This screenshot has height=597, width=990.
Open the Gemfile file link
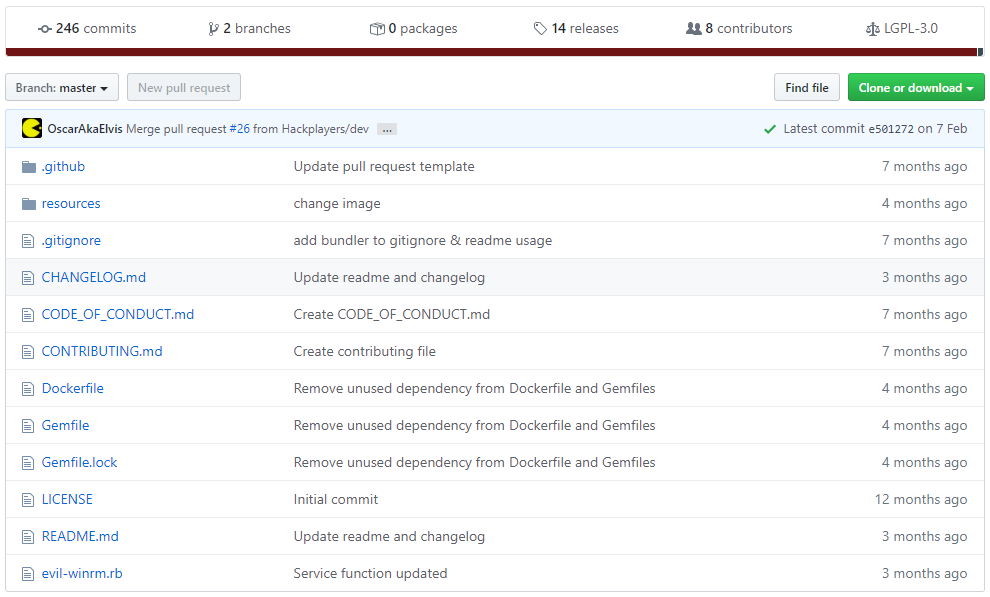click(x=65, y=426)
